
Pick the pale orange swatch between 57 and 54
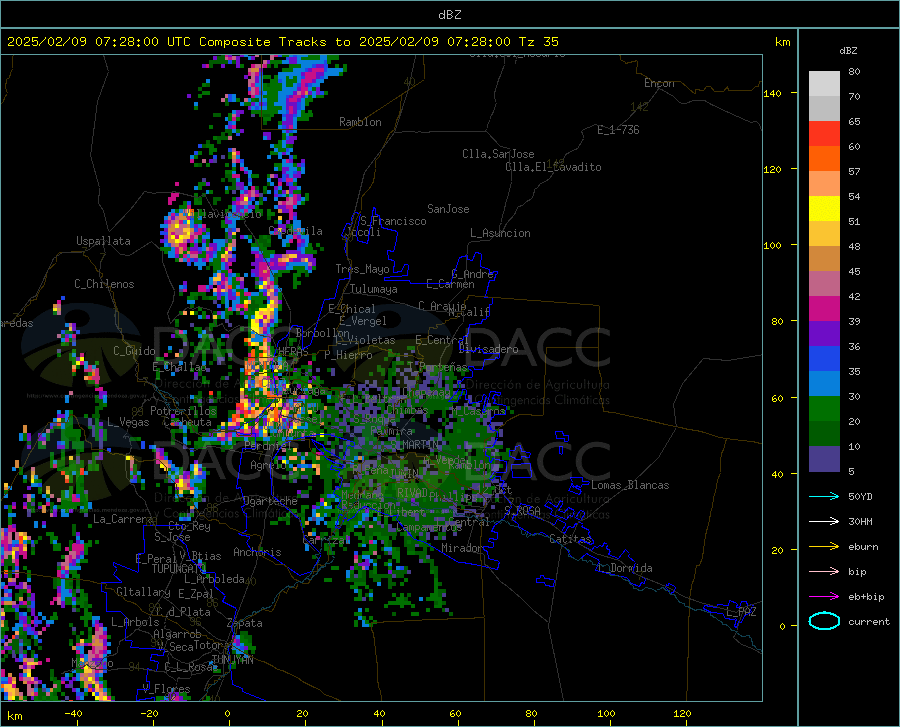pyautogui.click(x=824, y=184)
